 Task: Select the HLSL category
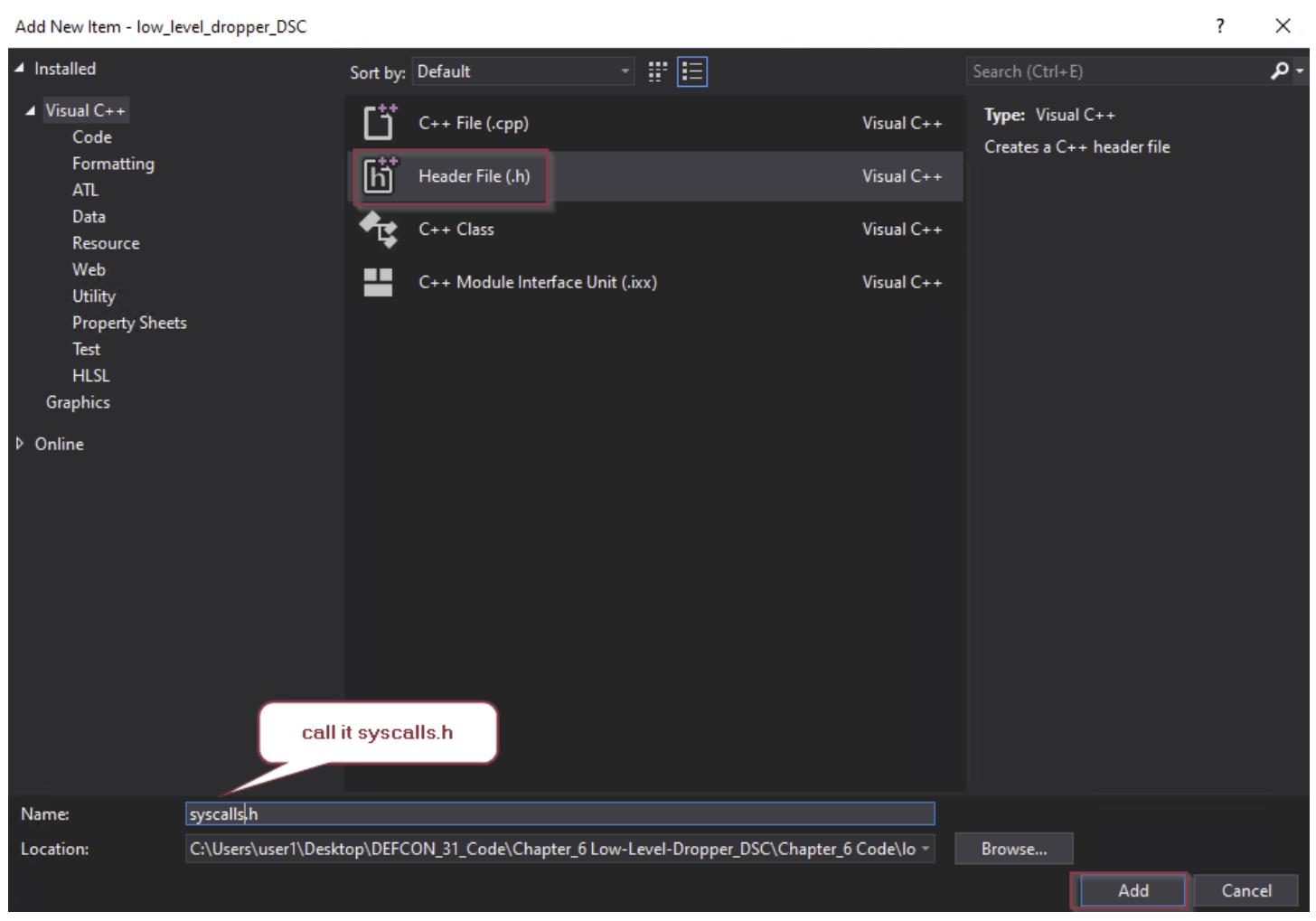coord(90,376)
